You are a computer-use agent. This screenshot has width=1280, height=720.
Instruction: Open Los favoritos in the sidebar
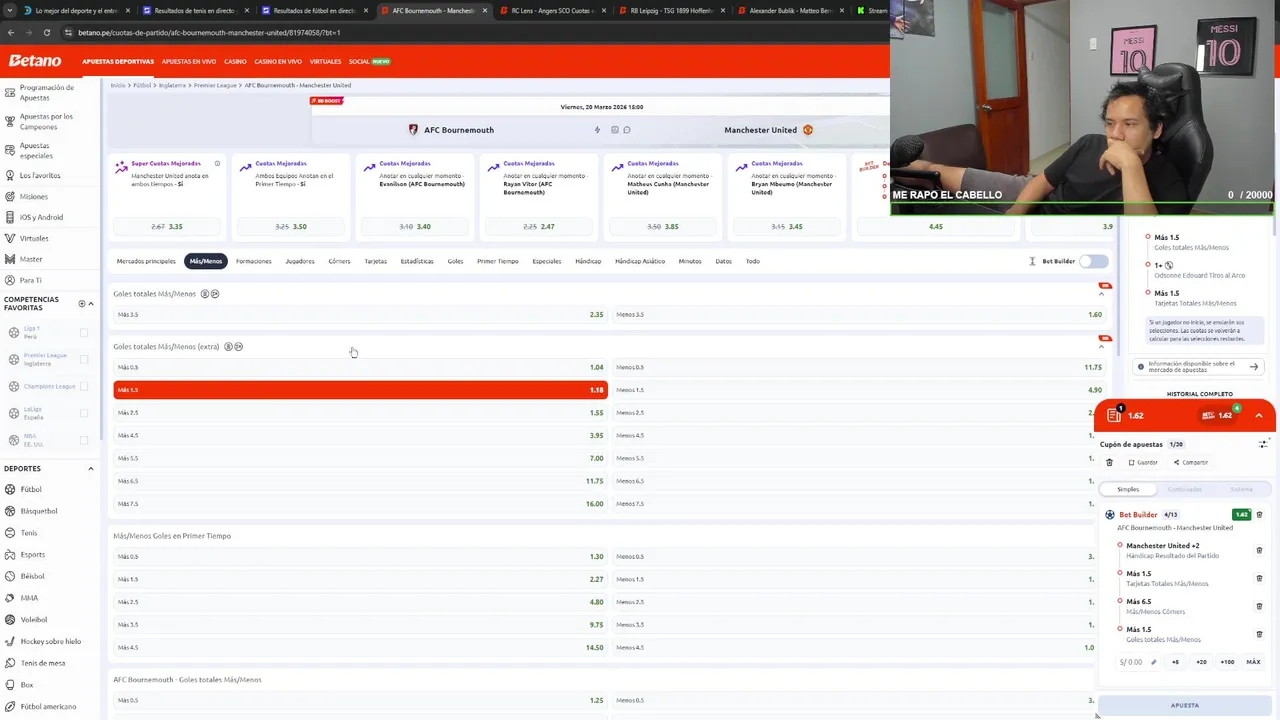pos(40,175)
